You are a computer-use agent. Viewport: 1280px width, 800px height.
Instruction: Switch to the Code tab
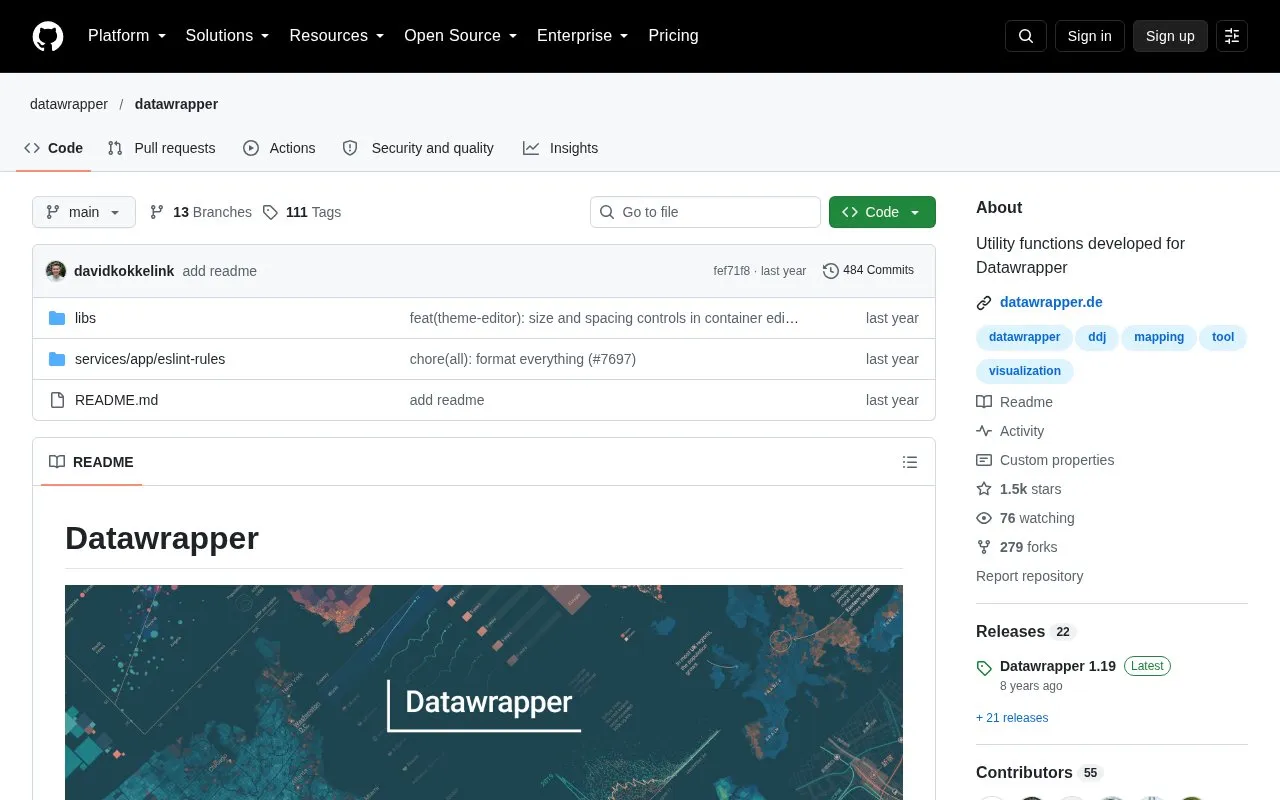coord(54,148)
